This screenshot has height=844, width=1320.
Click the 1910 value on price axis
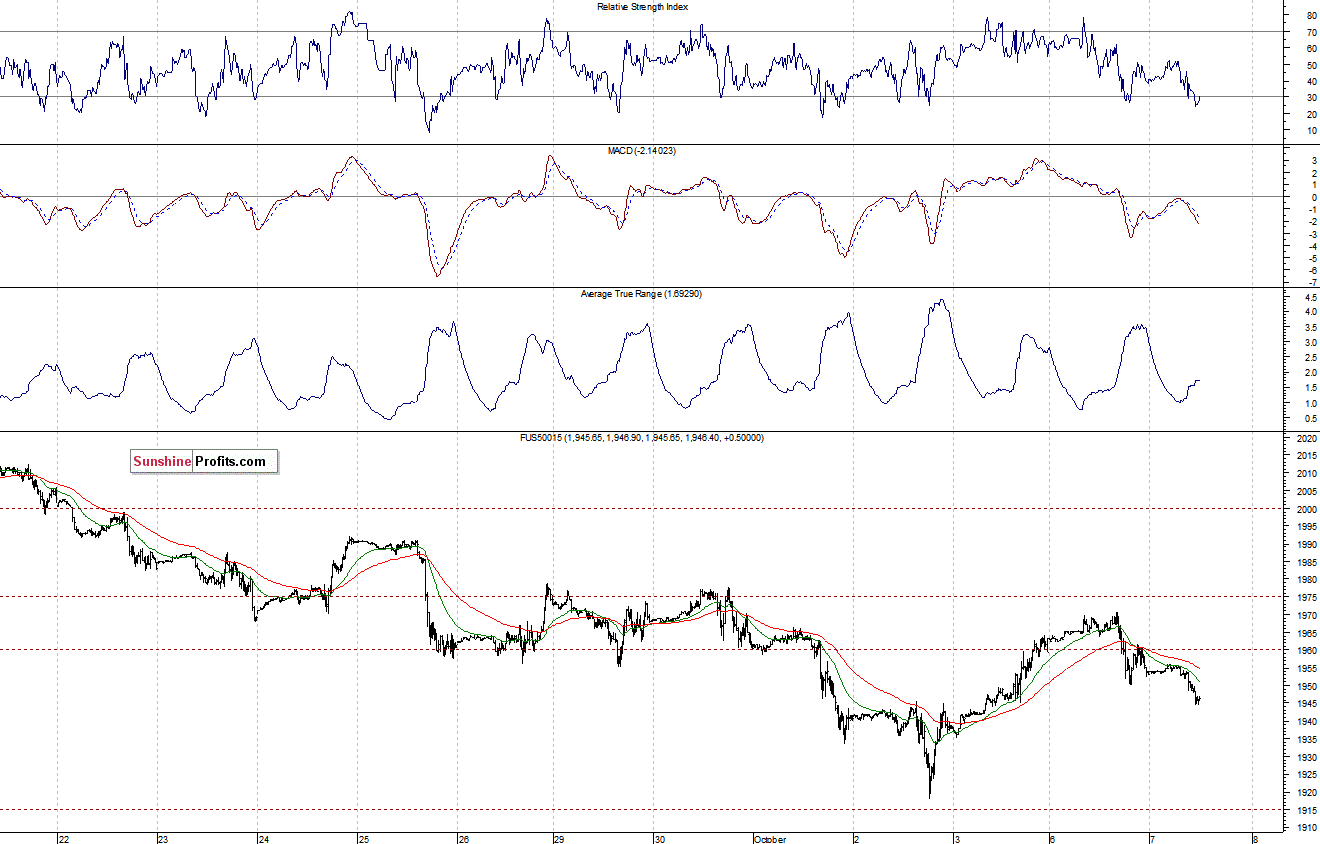[x=1305, y=828]
